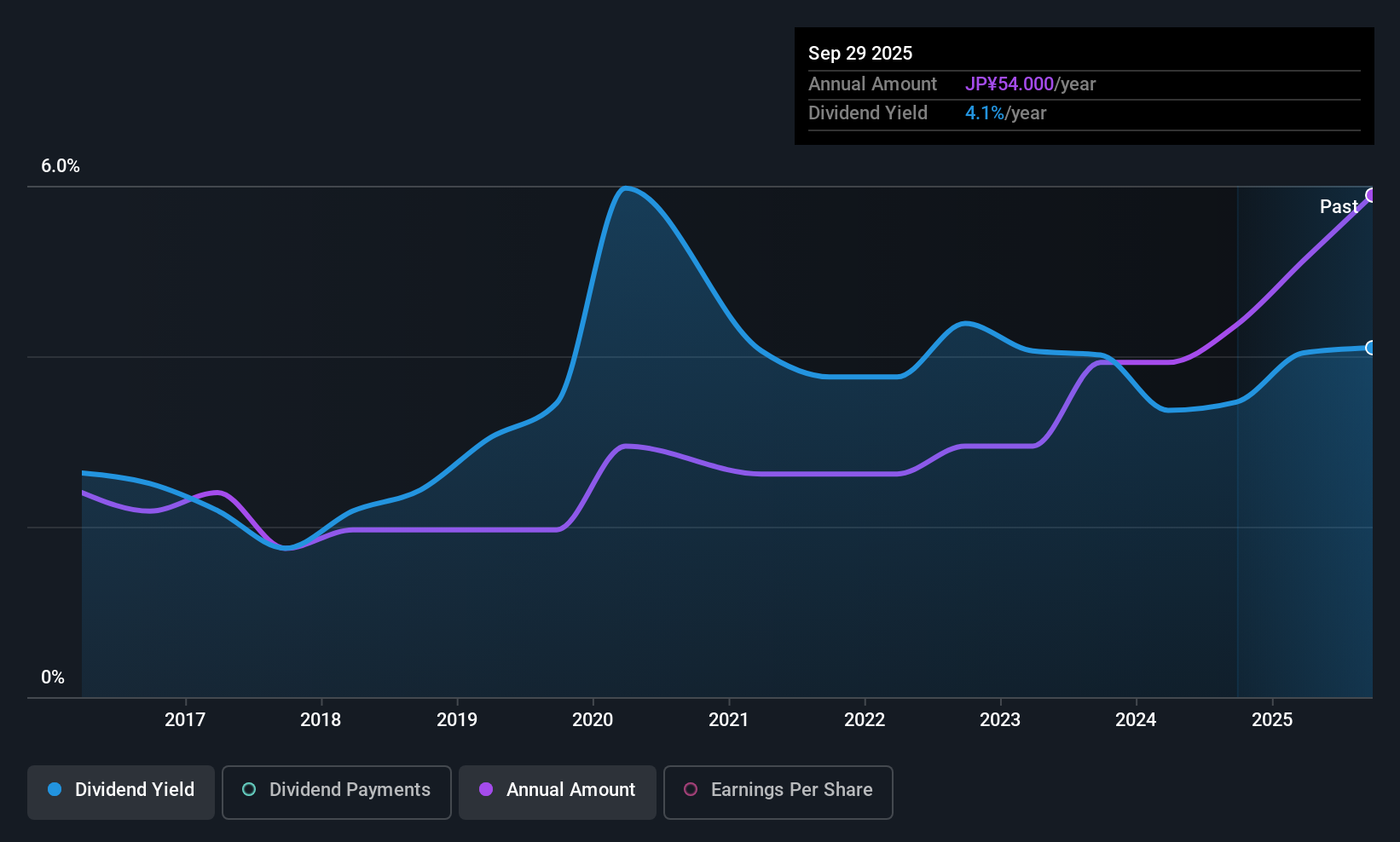Click the 4.1%/year dividend yield value
1400x842 pixels.
1005,112
